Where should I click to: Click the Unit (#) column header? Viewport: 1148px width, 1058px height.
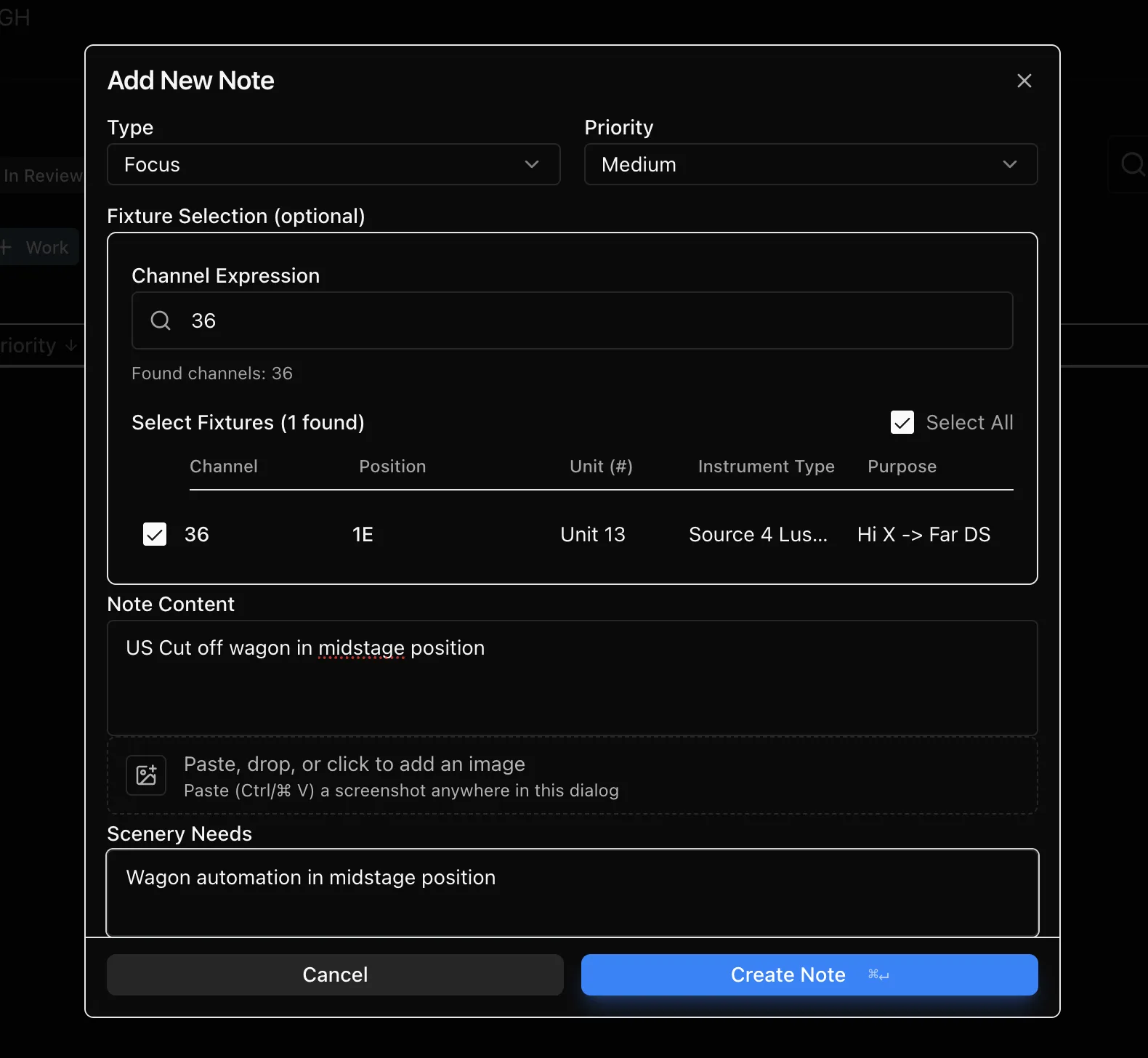point(601,467)
